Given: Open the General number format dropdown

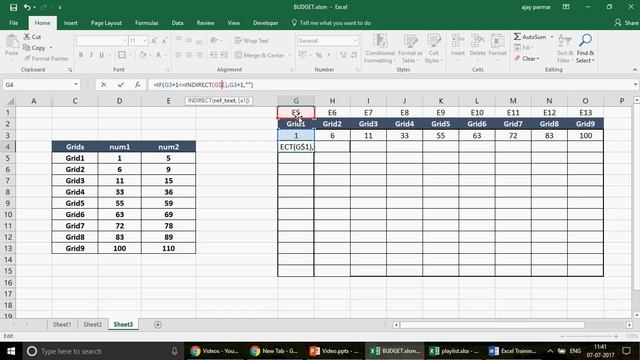Looking at the screenshot, I should 355,41.
